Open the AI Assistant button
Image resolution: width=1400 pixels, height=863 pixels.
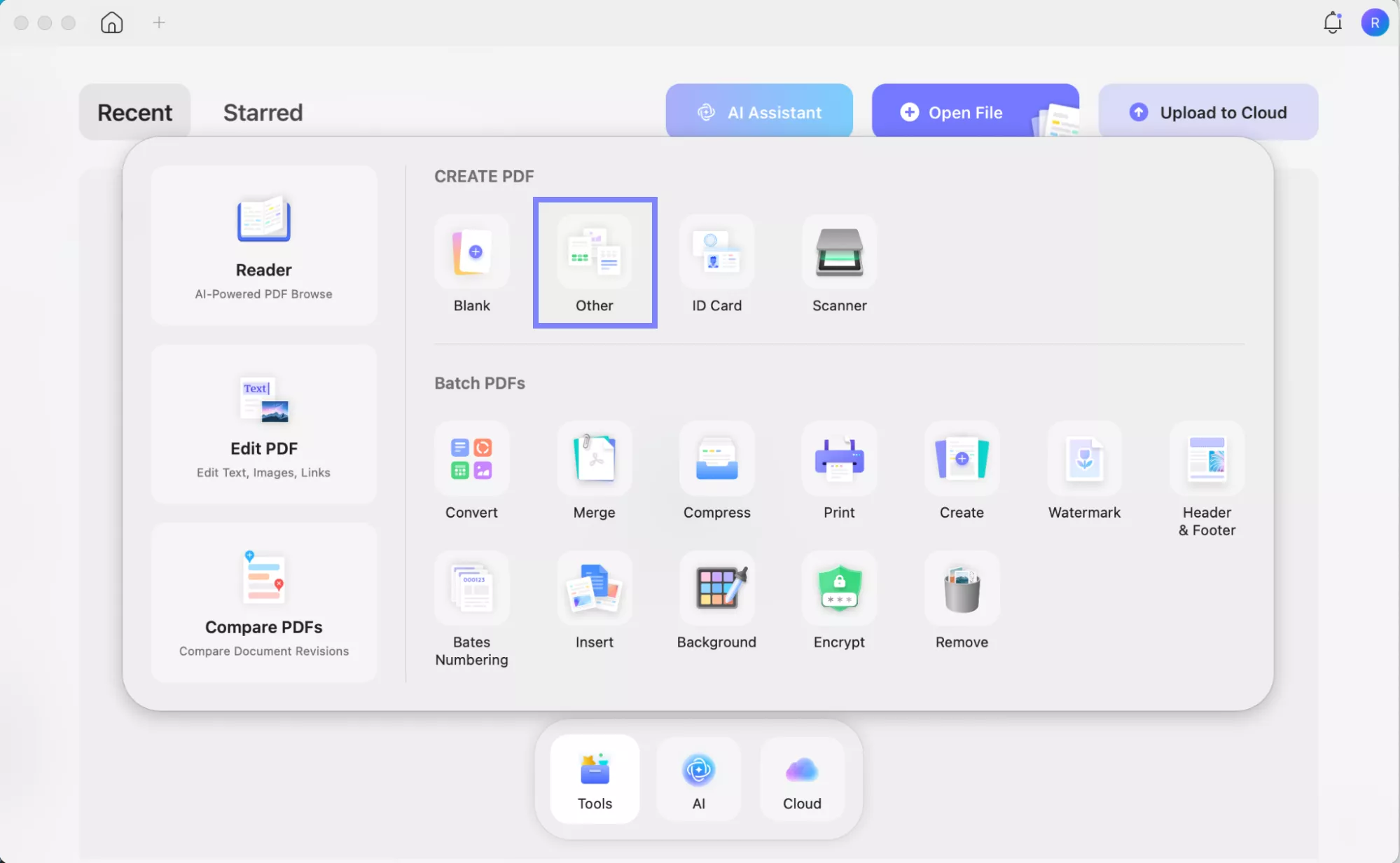[759, 112]
